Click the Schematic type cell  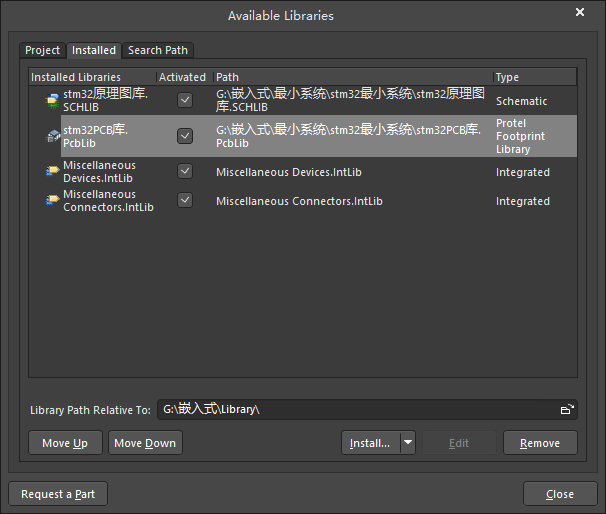(521, 101)
